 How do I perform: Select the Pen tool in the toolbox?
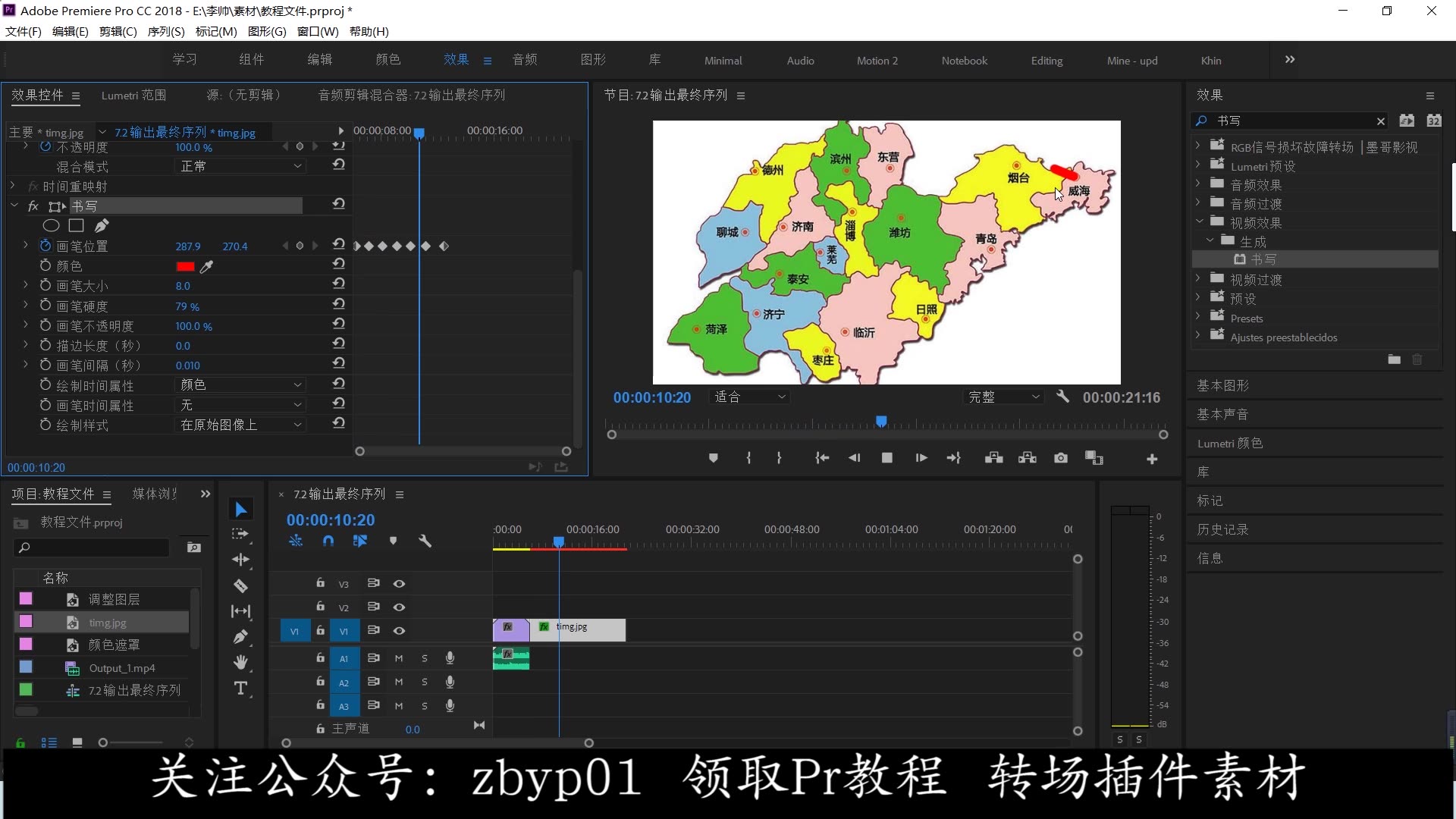tap(240, 637)
